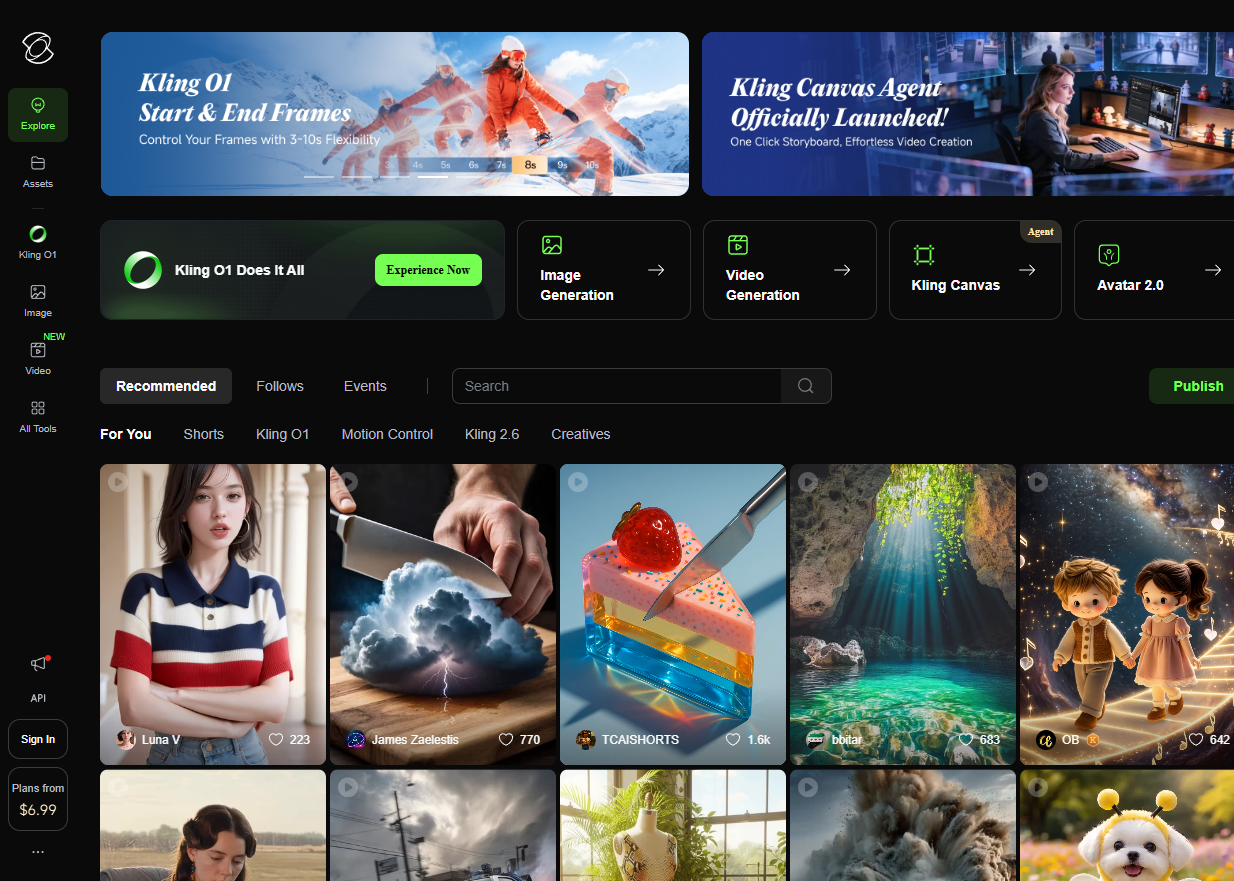This screenshot has width=1234, height=881.
Task: Click the Kling logo icon in sidebar
Action: coord(38,47)
